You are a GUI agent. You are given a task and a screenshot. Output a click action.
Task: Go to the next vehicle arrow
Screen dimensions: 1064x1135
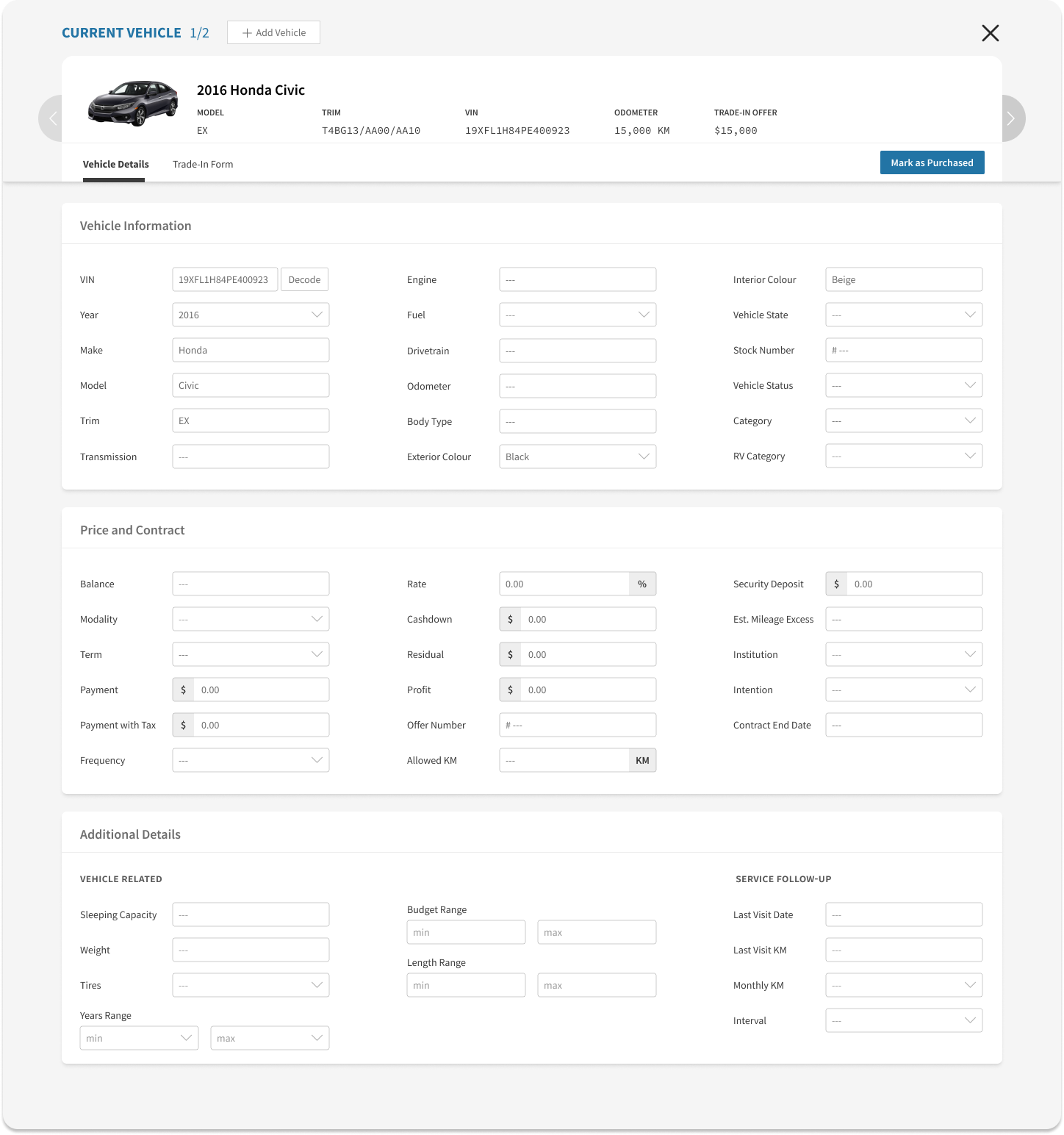pyautogui.click(x=1011, y=118)
